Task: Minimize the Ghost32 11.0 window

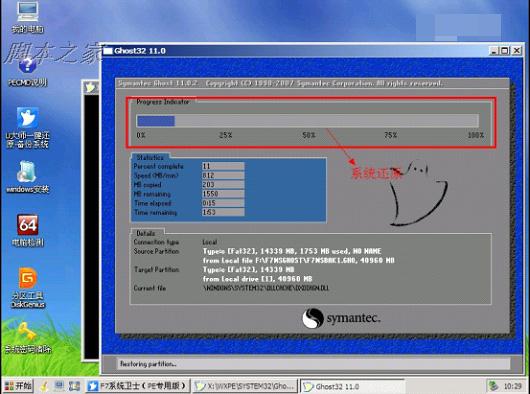Action: tap(494, 51)
